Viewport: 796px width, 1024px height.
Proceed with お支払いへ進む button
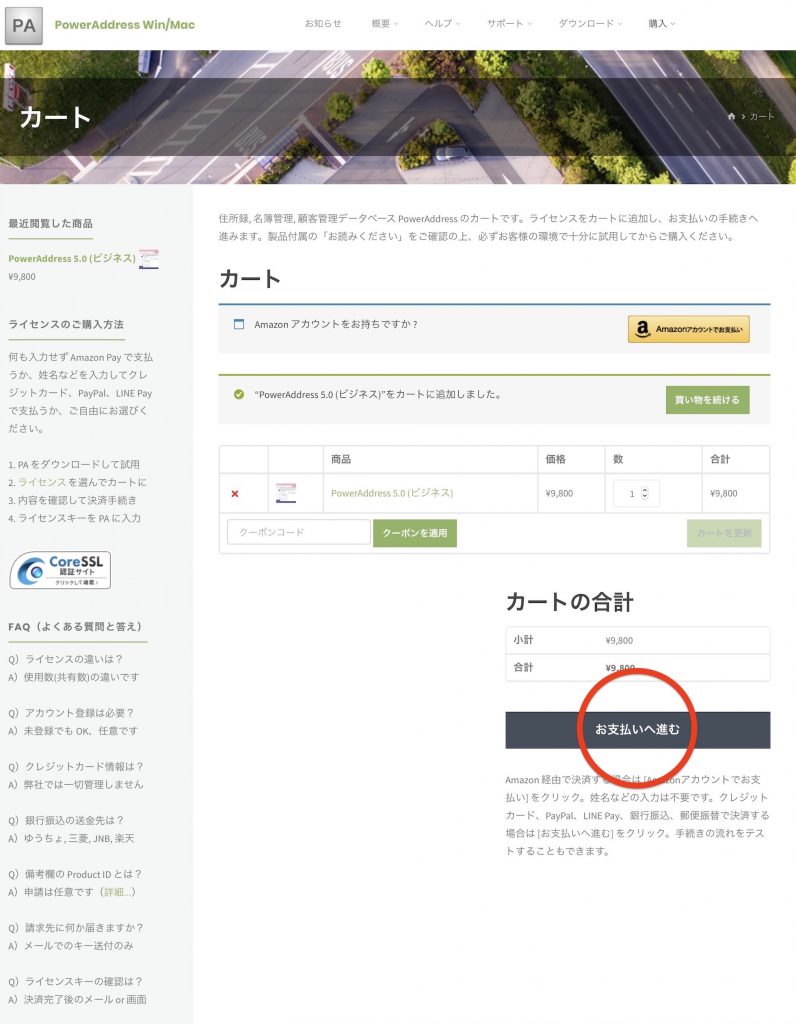click(637, 729)
